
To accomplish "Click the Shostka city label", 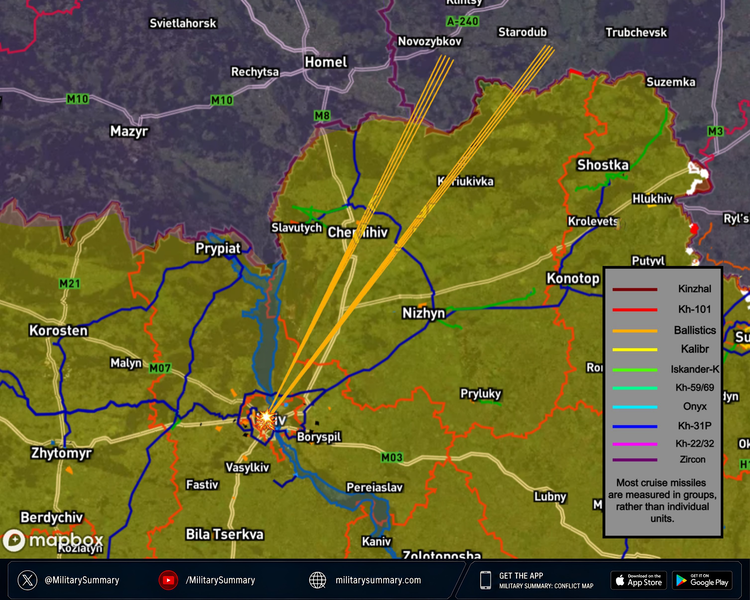I will tap(603, 165).
